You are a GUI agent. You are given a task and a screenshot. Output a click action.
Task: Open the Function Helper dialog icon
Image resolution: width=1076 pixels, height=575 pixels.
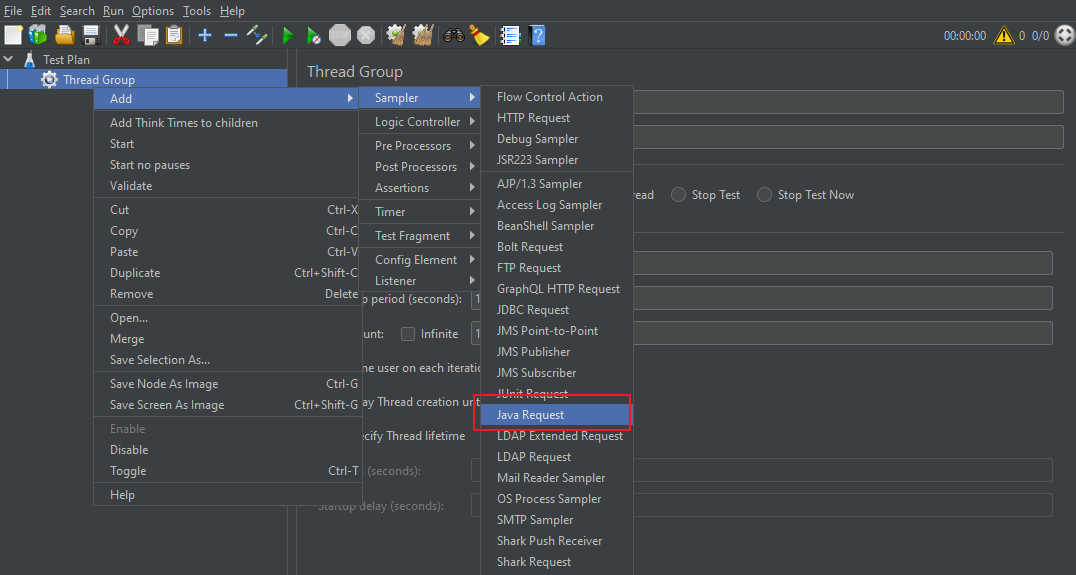click(510, 35)
